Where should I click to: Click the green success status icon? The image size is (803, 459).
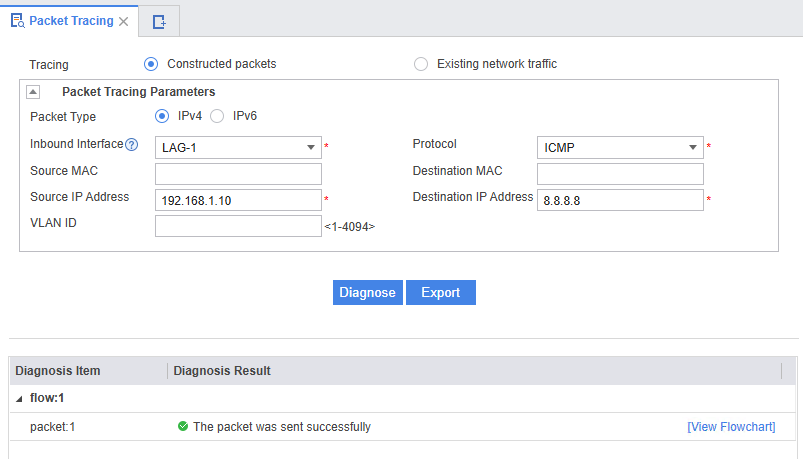coord(183,426)
